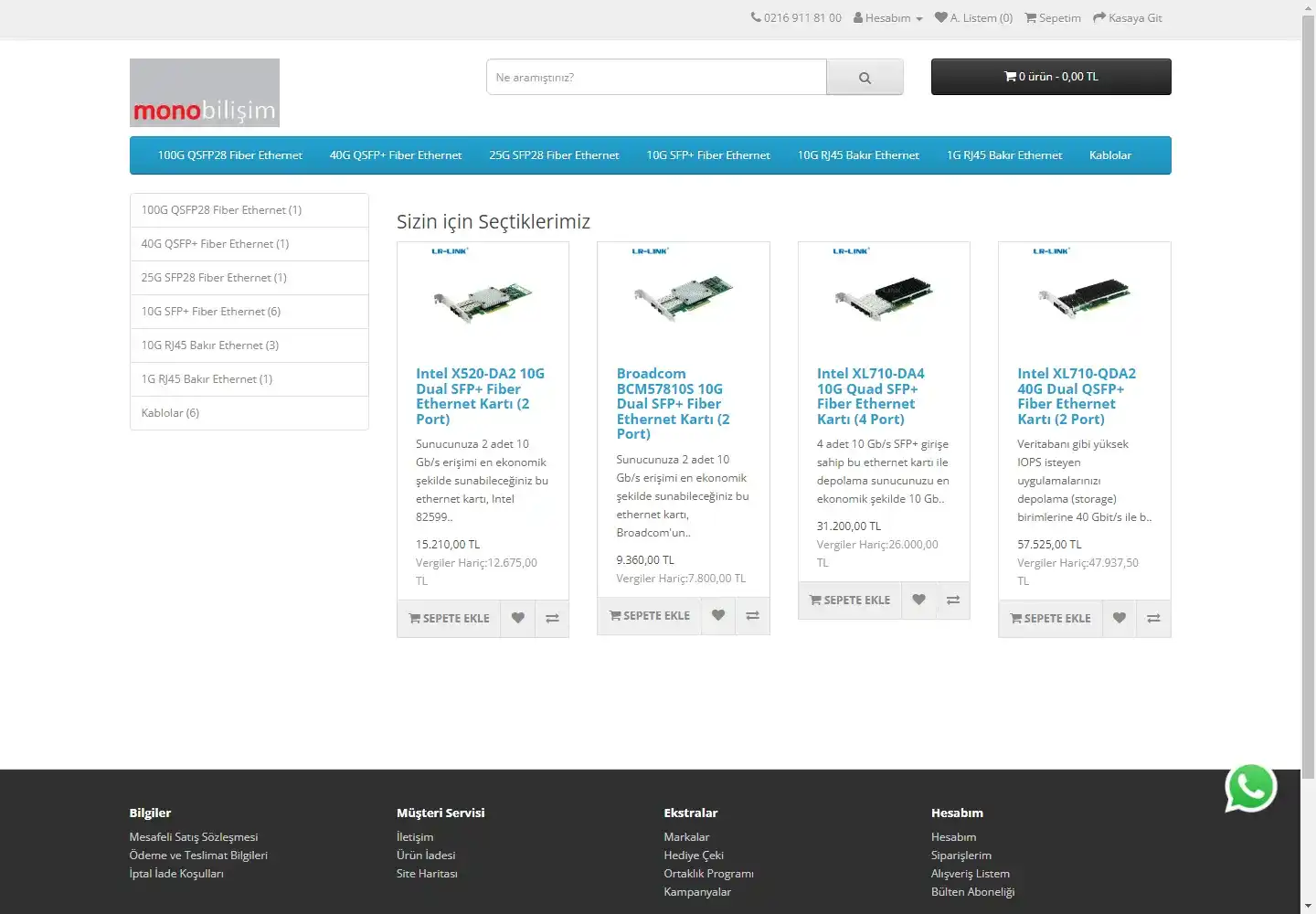Expand the Hesabım dropdown in top bar
The image size is (1316, 914).
888,17
